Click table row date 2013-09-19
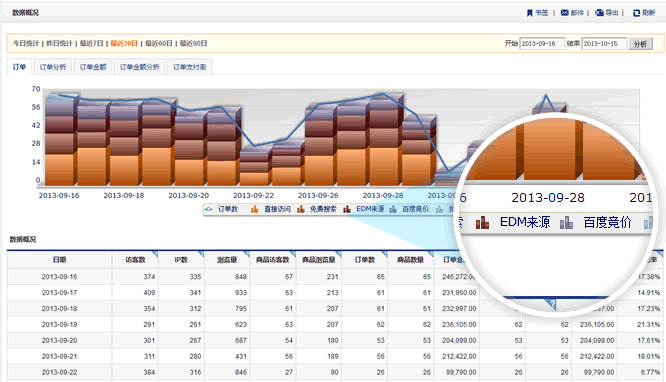The image size is (666, 382). click(59, 325)
